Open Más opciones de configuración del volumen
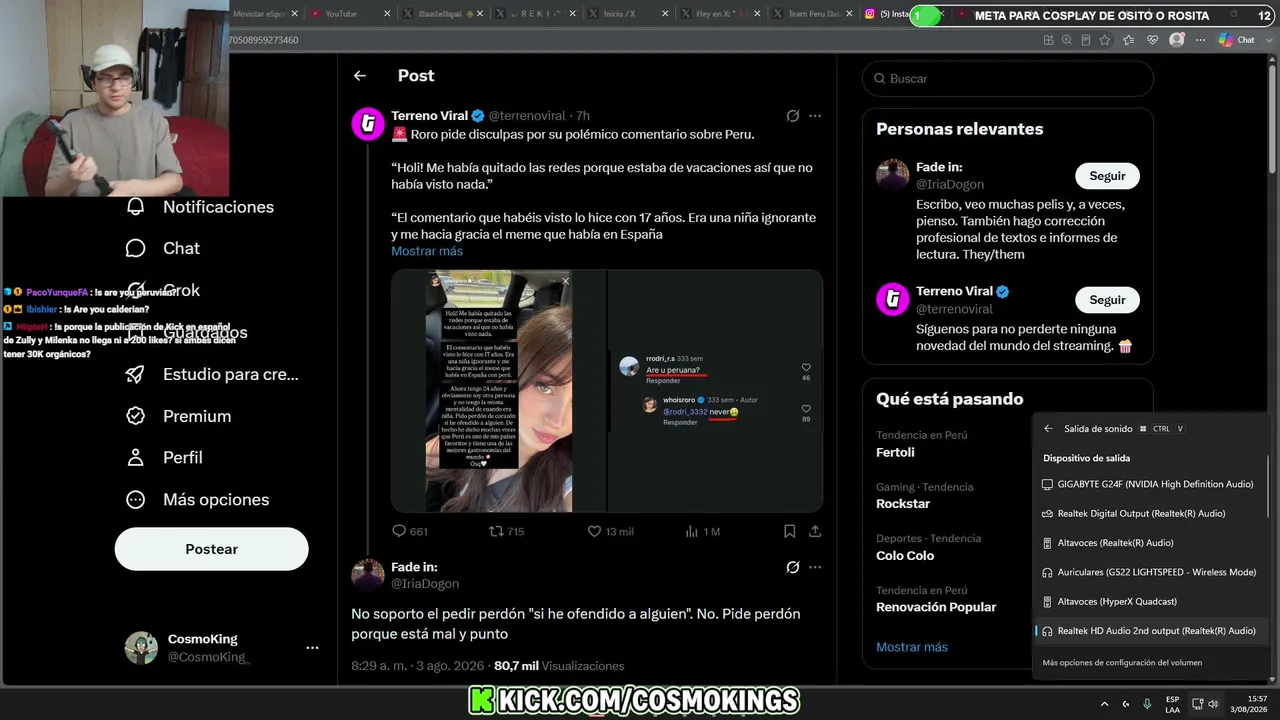Viewport: 1280px width, 720px height. [x=1122, y=662]
